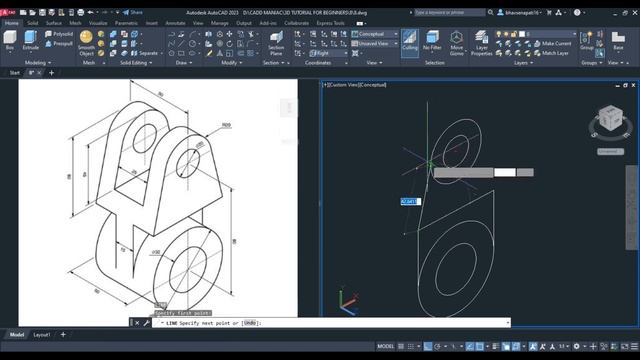Image resolution: width=640 pixels, height=360 pixels.
Task: Open the Conceptual visual style dropdown
Action: pyautogui.click(x=375, y=34)
